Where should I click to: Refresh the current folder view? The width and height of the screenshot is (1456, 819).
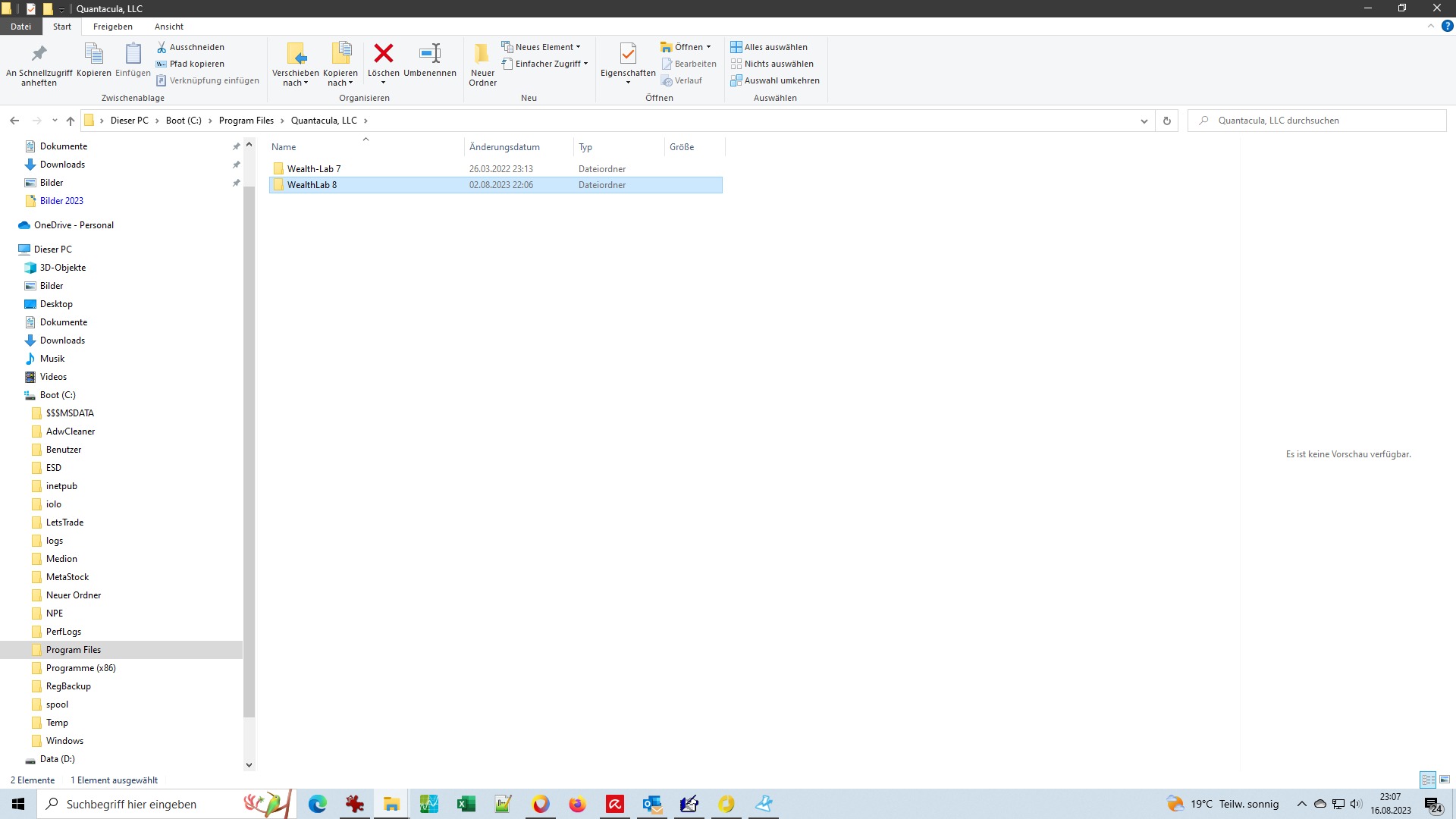(x=1167, y=121)
